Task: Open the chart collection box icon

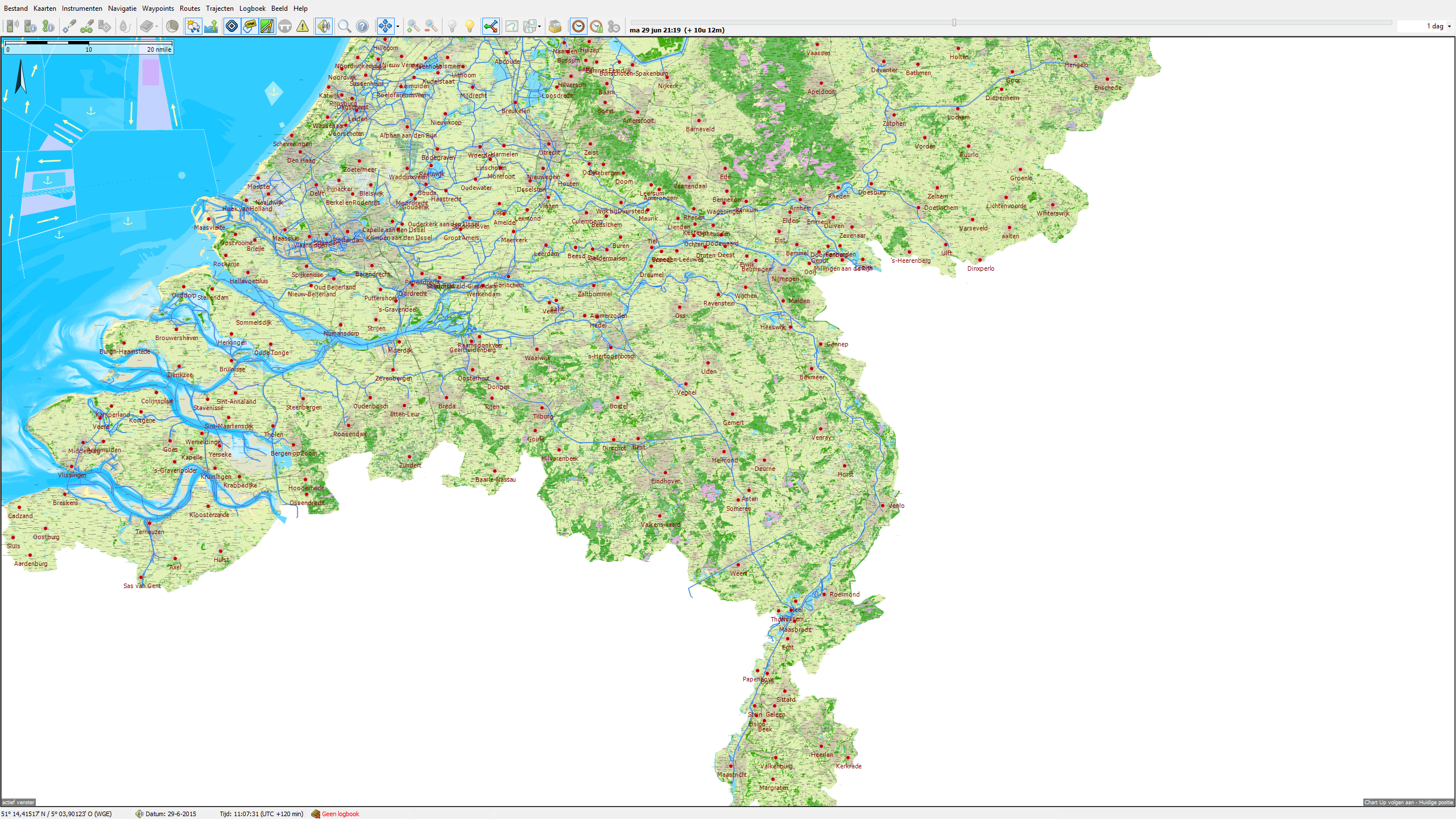Action: click(x=555, y=26)
